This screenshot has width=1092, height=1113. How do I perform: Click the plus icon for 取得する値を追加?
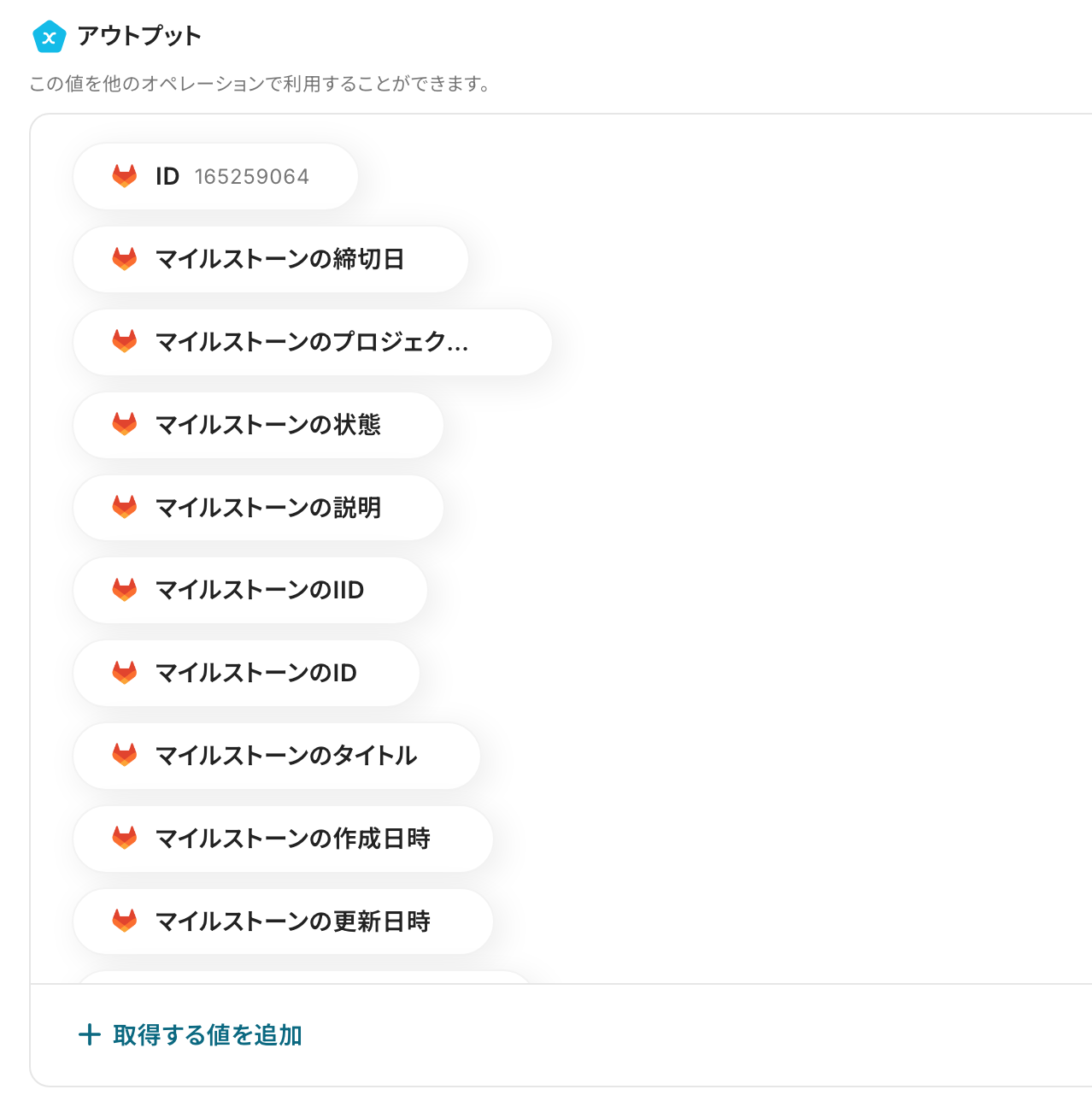[x=90, y=1035]
